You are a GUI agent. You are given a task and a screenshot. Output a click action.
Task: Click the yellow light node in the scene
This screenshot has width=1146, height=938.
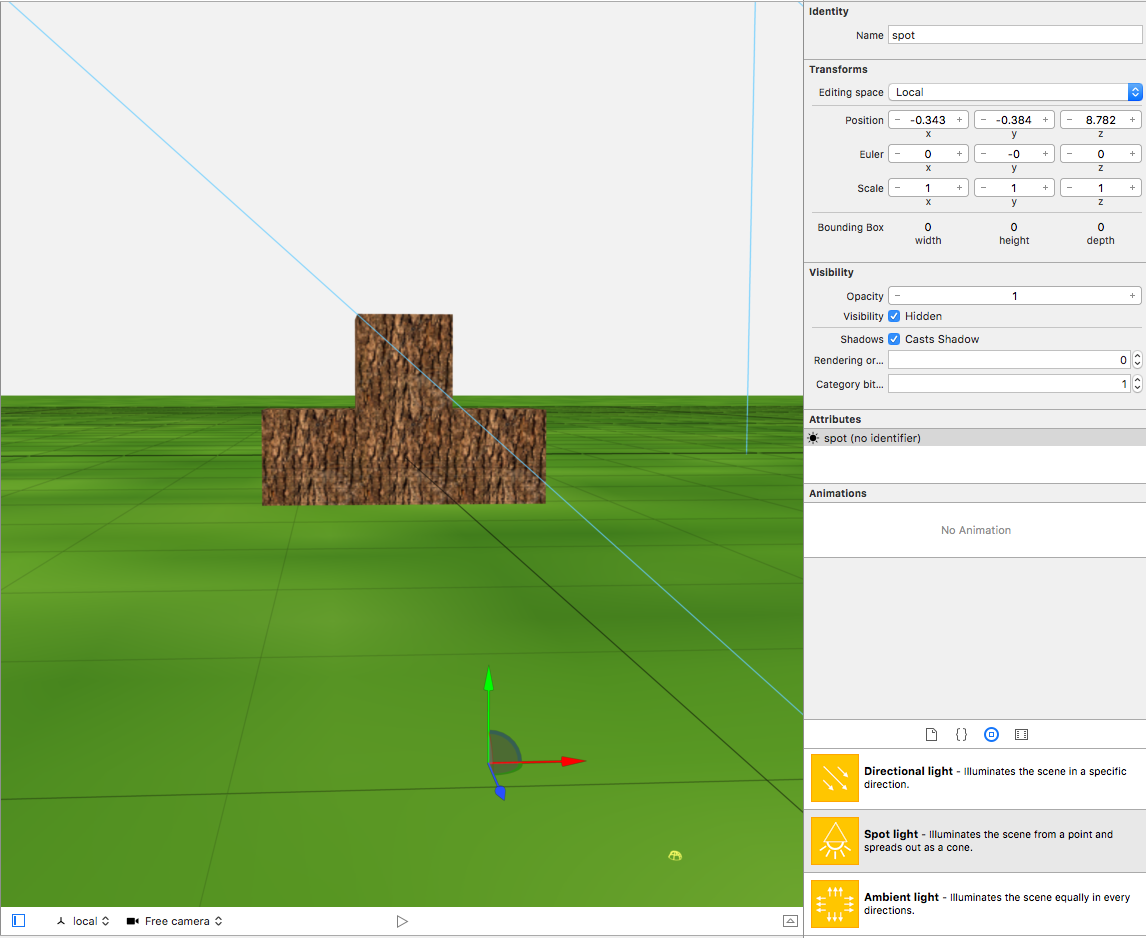(675, 855)
